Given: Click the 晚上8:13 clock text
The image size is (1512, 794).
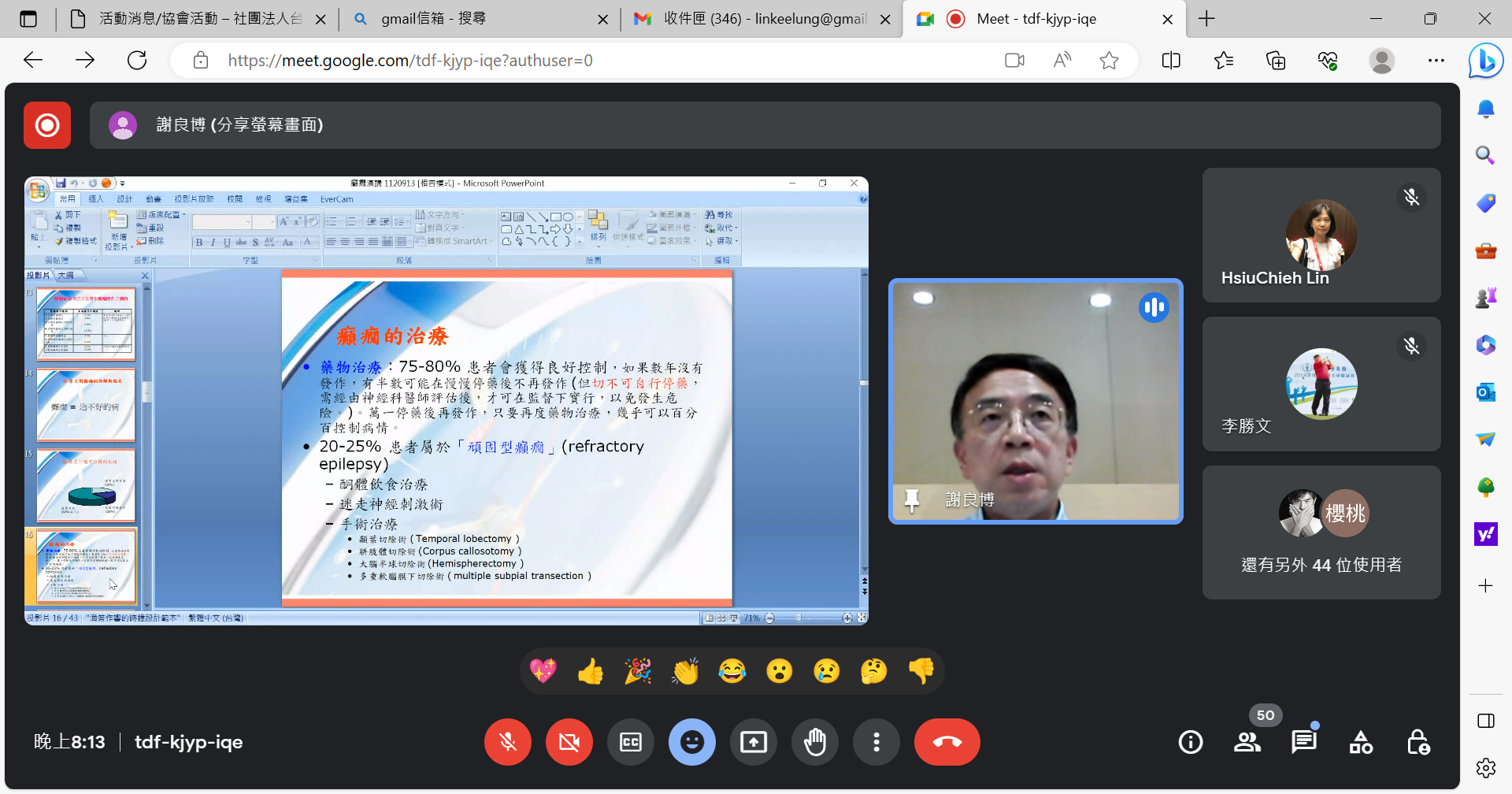Looking at the screenshot, I should [x=69, y=742].
